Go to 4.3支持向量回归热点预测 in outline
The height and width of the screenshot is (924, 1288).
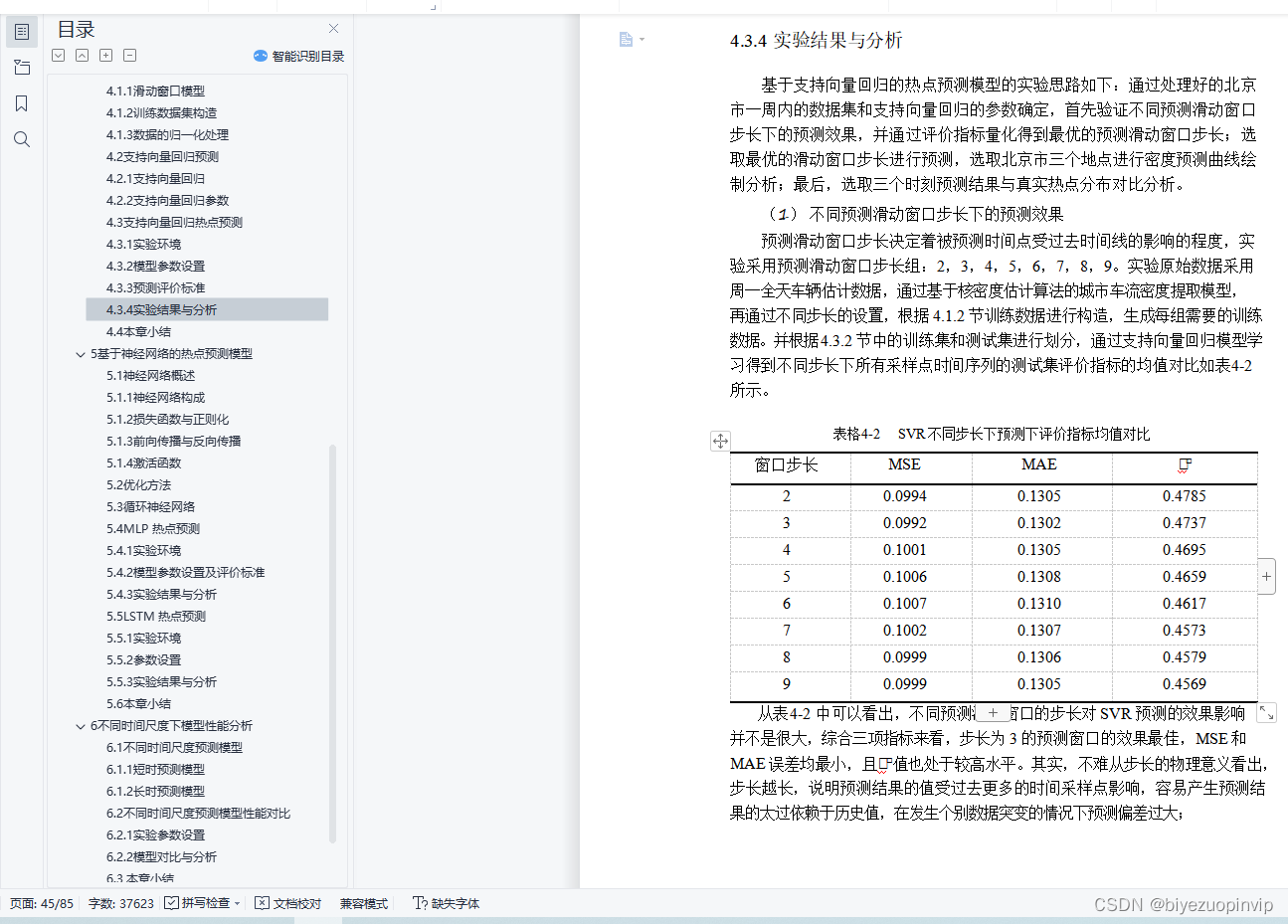pos(174,223)
